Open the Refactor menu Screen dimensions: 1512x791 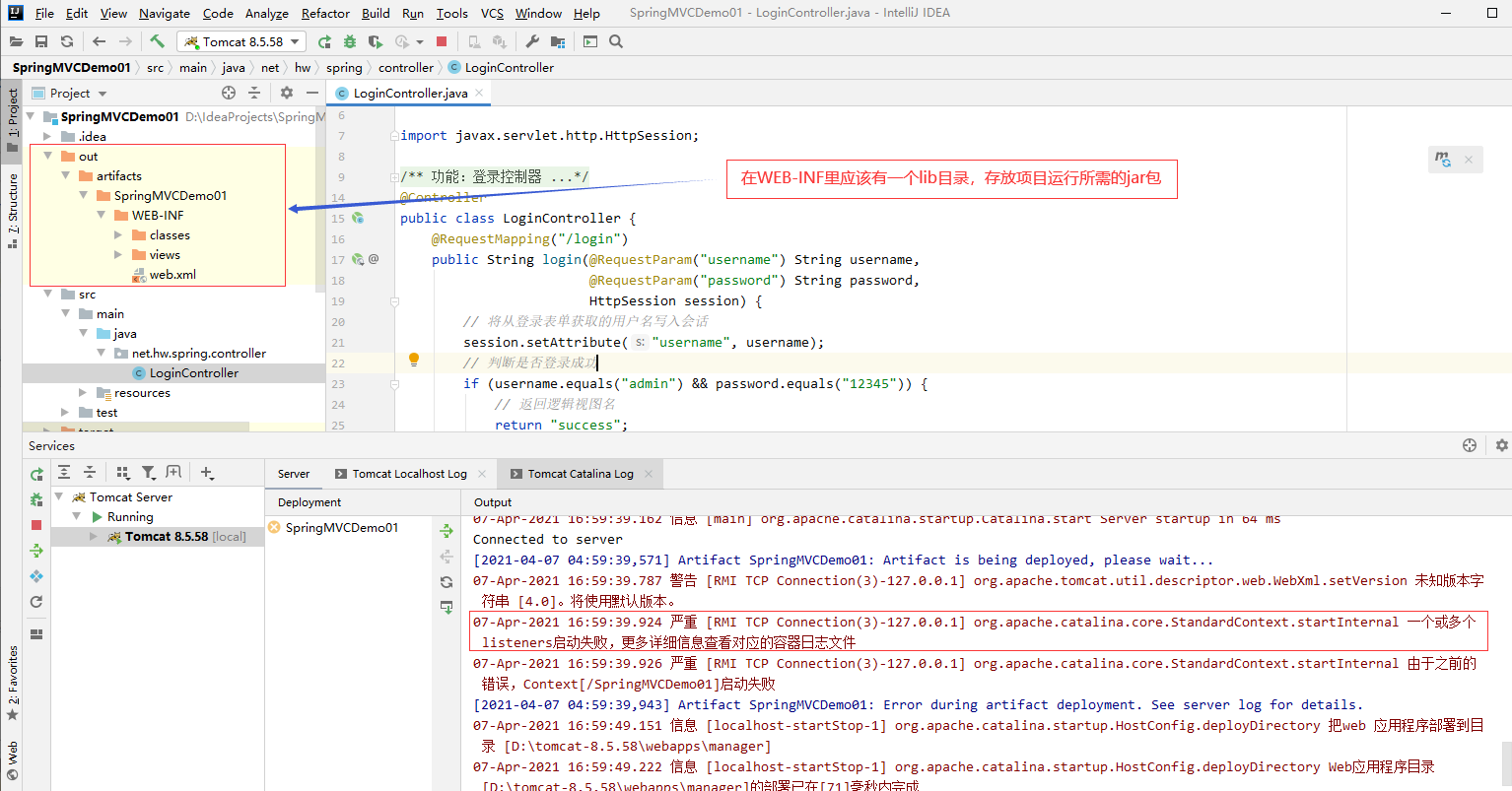pos(325,13)
